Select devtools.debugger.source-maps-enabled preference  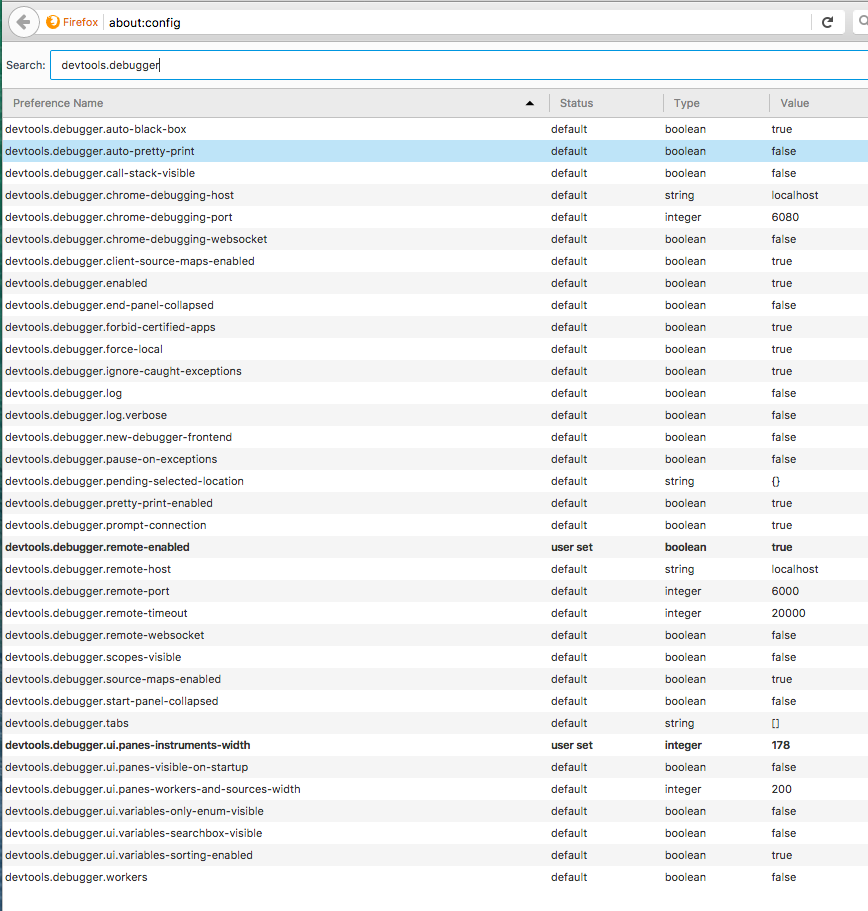point(435,679)
